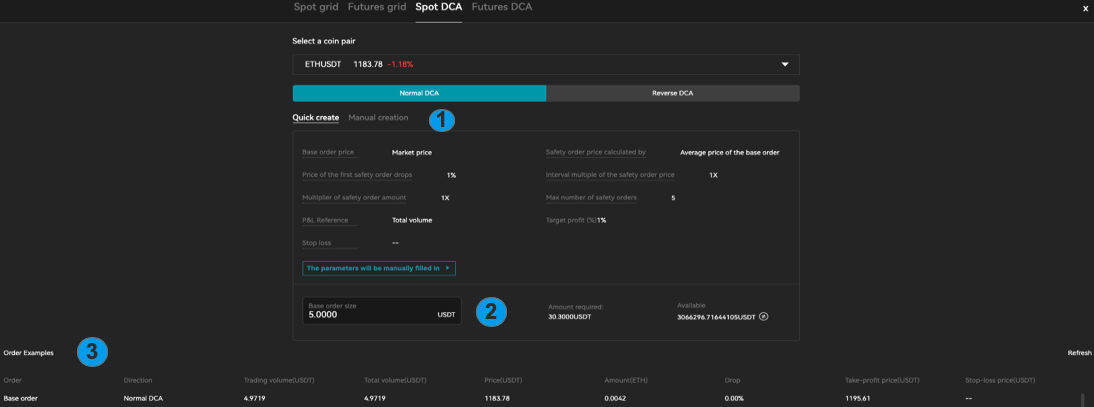Select Normal DCA mode
1094x407 pixels.
(419, 93)
